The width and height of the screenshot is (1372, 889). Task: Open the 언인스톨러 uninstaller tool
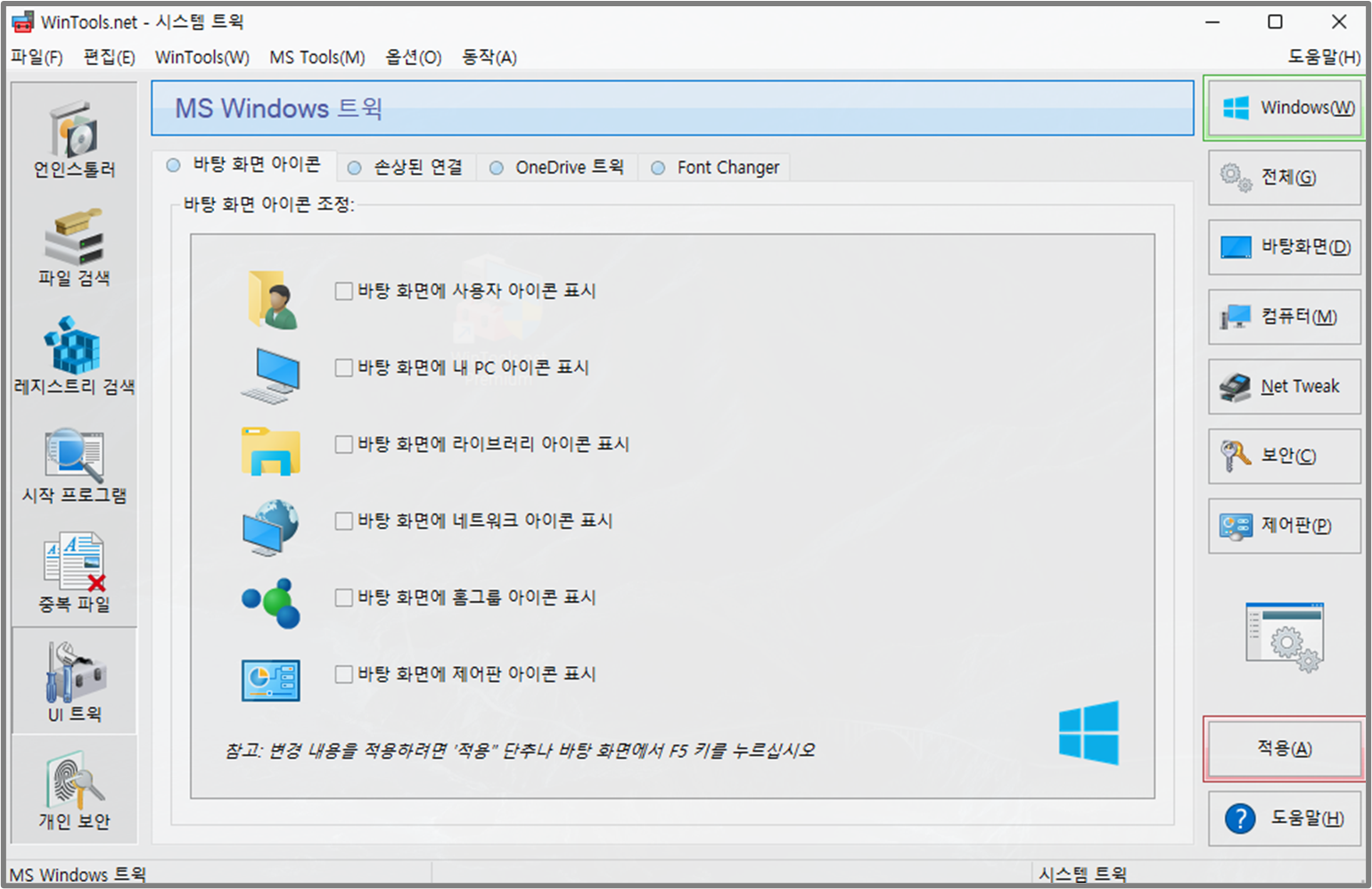pyautogui.click(x=75, y=138)
